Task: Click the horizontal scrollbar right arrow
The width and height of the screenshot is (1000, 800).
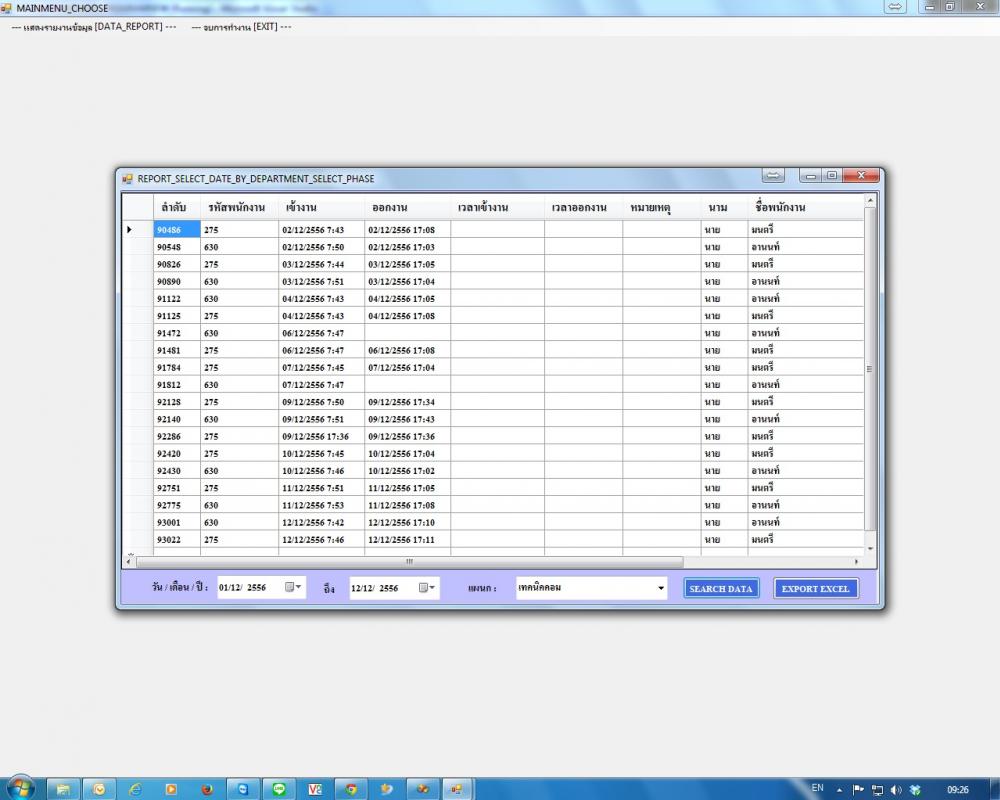Action: (x=857, y=561)
